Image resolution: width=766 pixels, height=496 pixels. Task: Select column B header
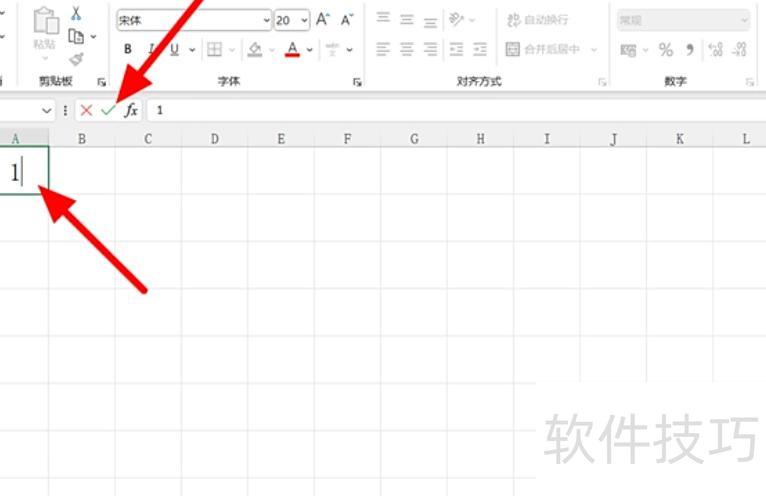(82, 139)
